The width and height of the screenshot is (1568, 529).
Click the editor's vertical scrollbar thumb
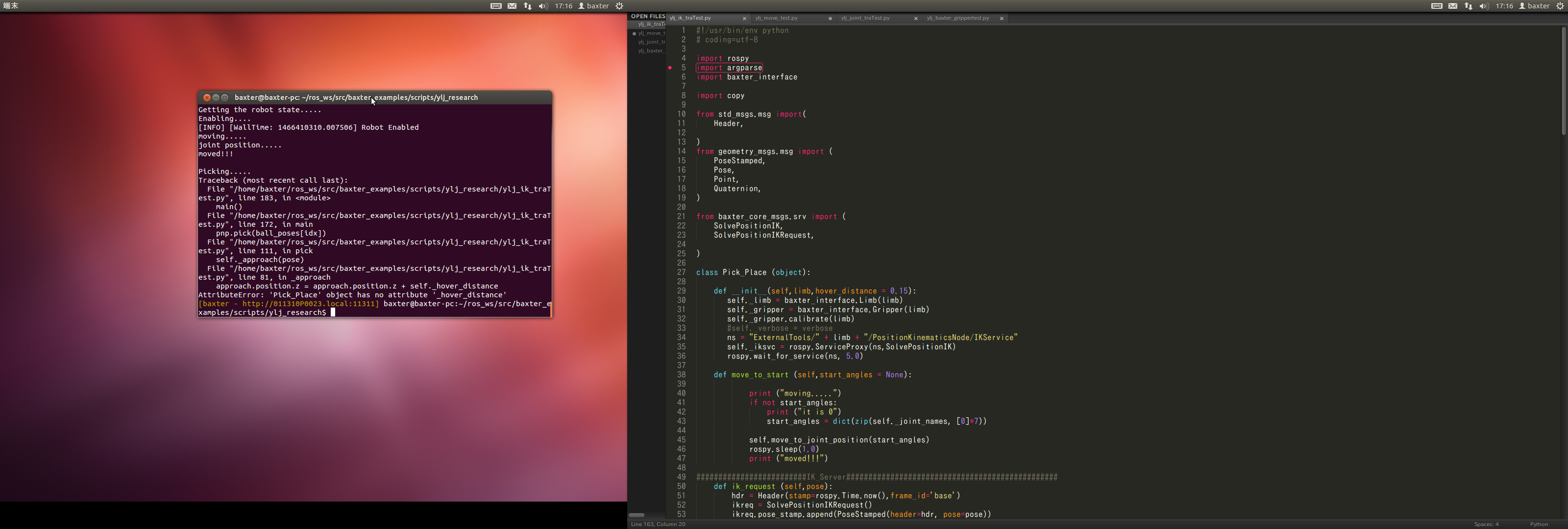pos(1563,81)
